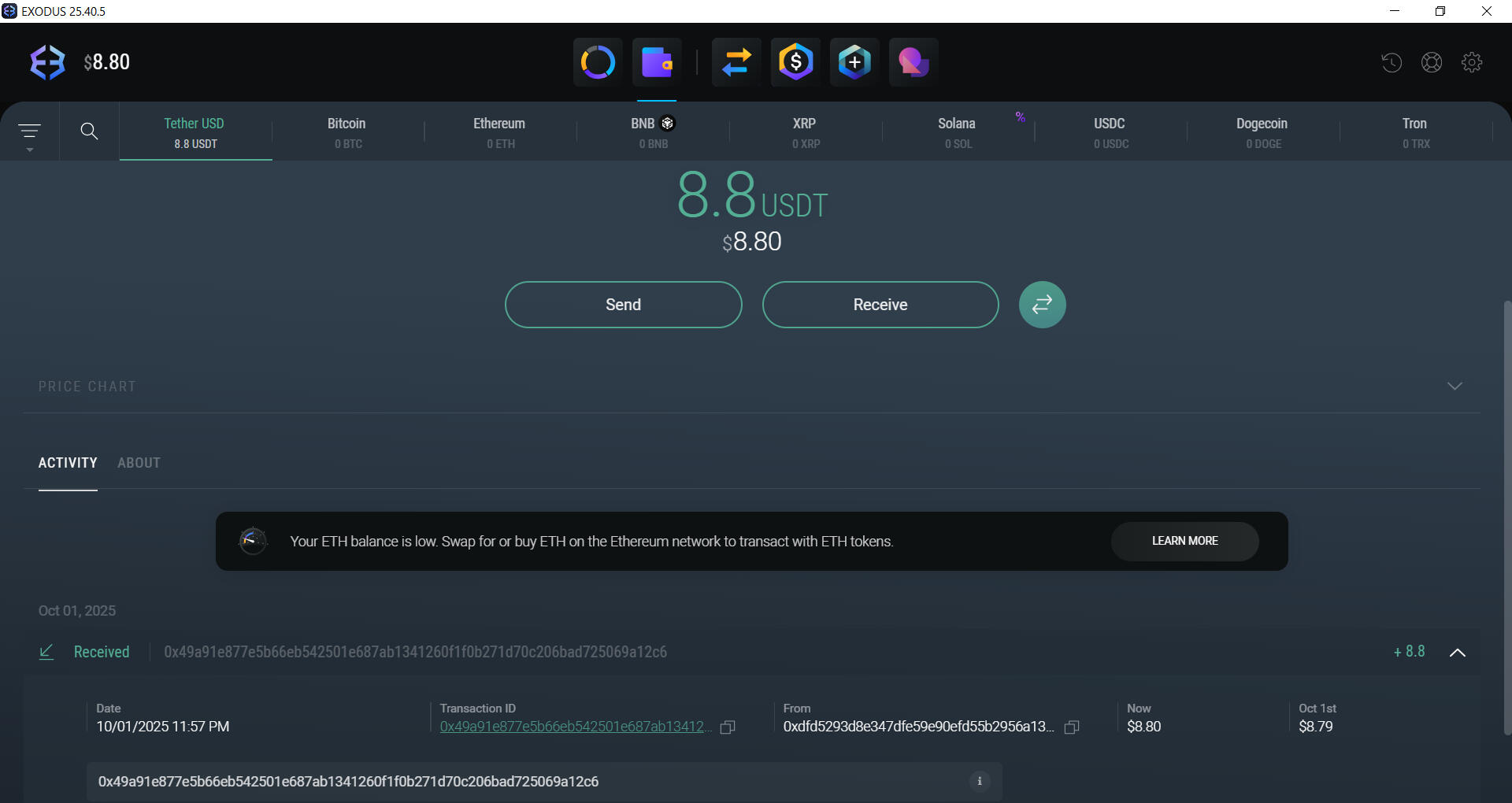The image size is (1512, 803).
Task: Click the backup hexagon icon in toolbar
Action: tap(854, 61)
